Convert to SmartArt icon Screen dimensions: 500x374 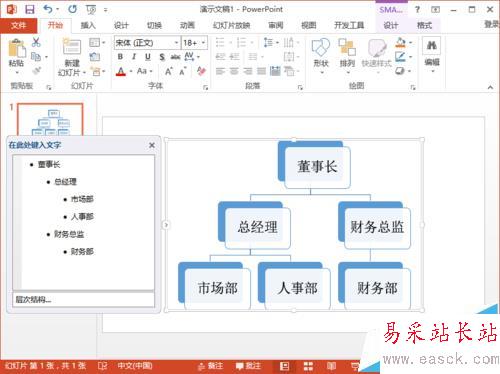click(x=292, y=71)
